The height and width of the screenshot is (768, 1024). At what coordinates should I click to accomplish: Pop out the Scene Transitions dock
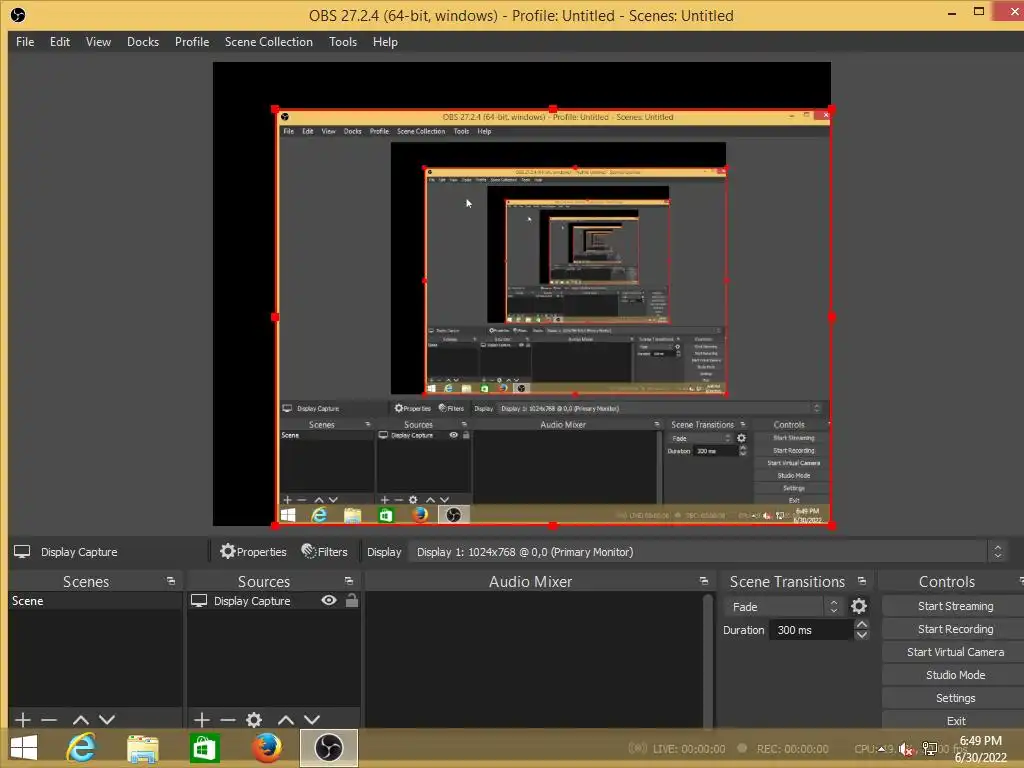(861, 581)
